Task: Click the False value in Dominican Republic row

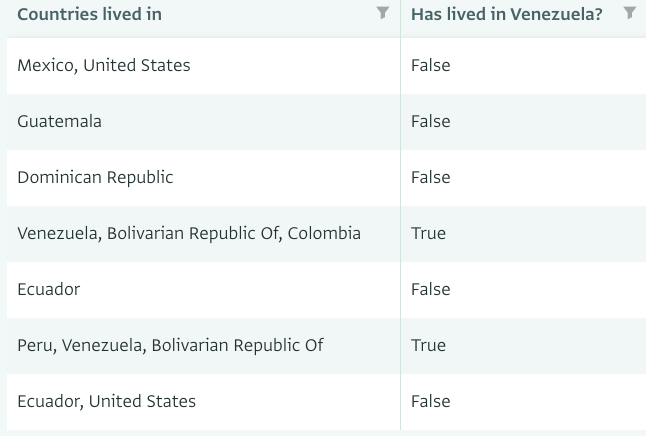Action: [x=431, y=178]
